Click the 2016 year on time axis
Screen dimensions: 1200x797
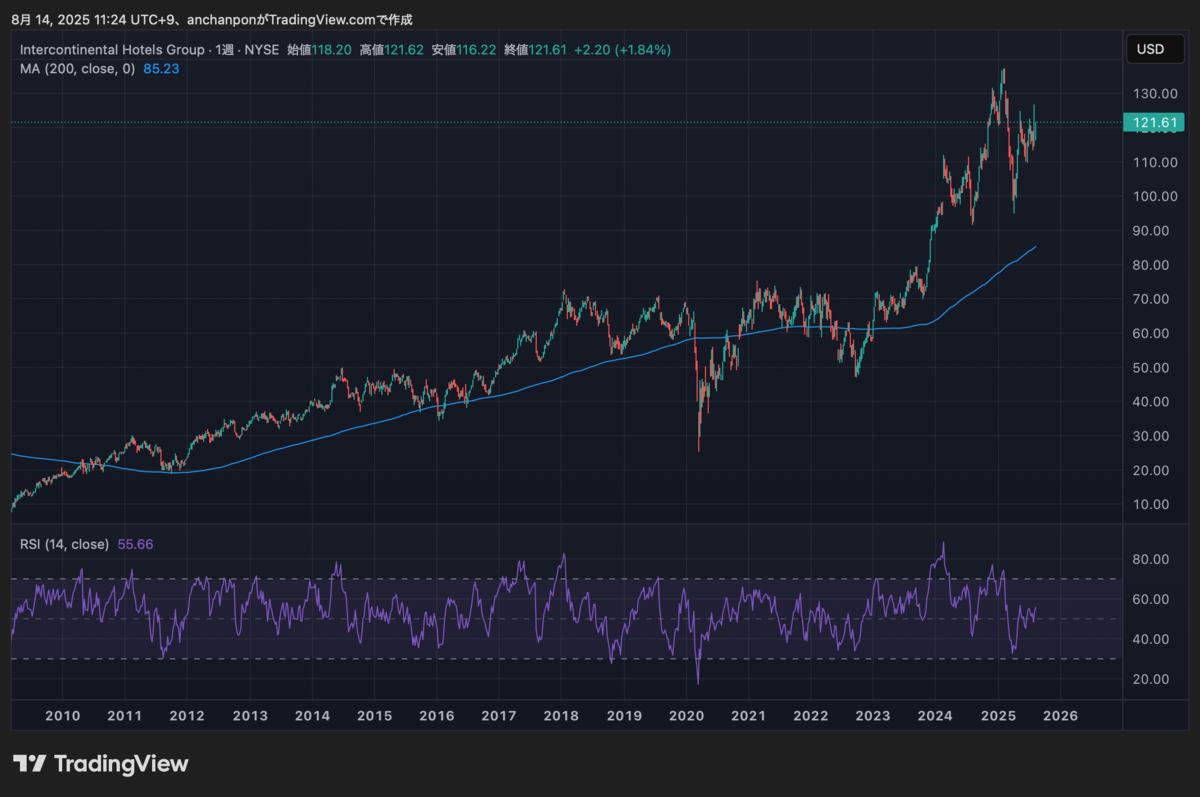pos(436,716)
